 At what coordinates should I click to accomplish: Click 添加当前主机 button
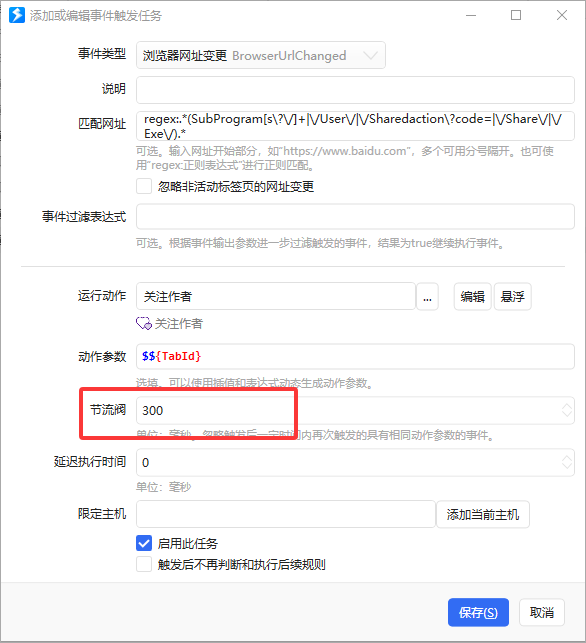point(483,514)
